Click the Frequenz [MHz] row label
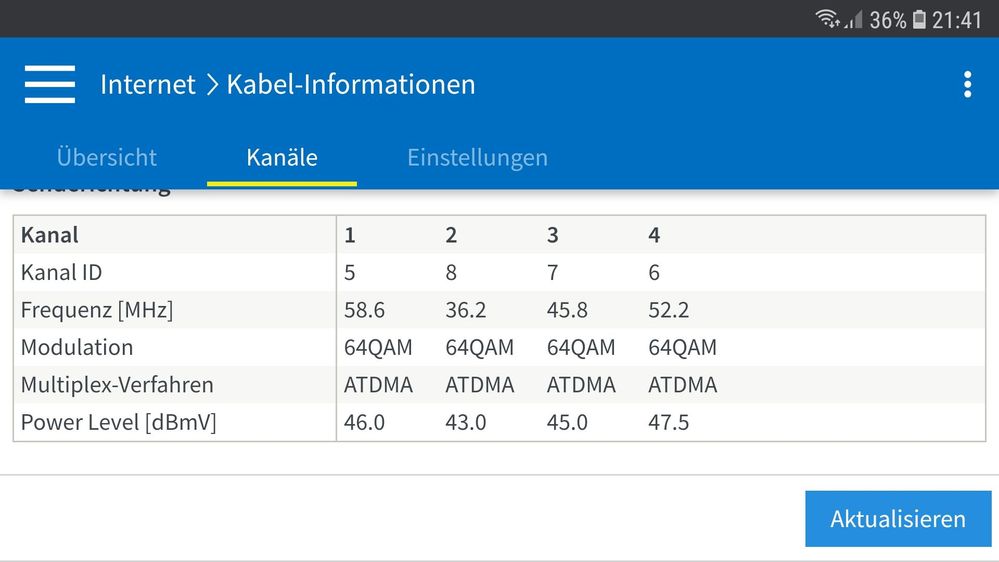This screenshot has width=999, height=562. 97,310
